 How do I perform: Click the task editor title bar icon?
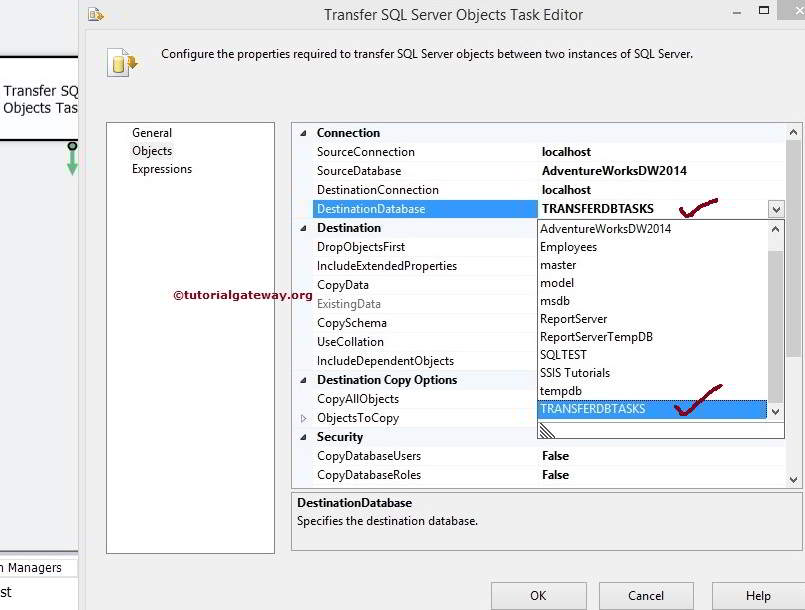click(x=95, y=14)
